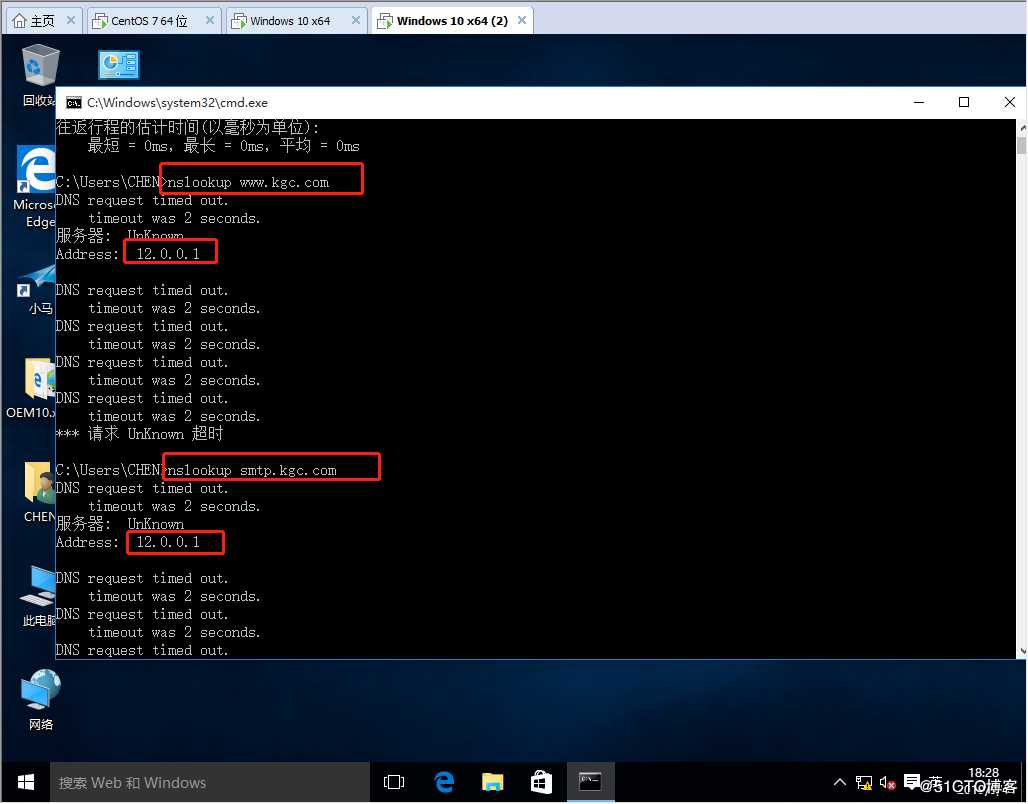1028x804 pixels.
Task: Open the volume tray icon
Action: 888,782
